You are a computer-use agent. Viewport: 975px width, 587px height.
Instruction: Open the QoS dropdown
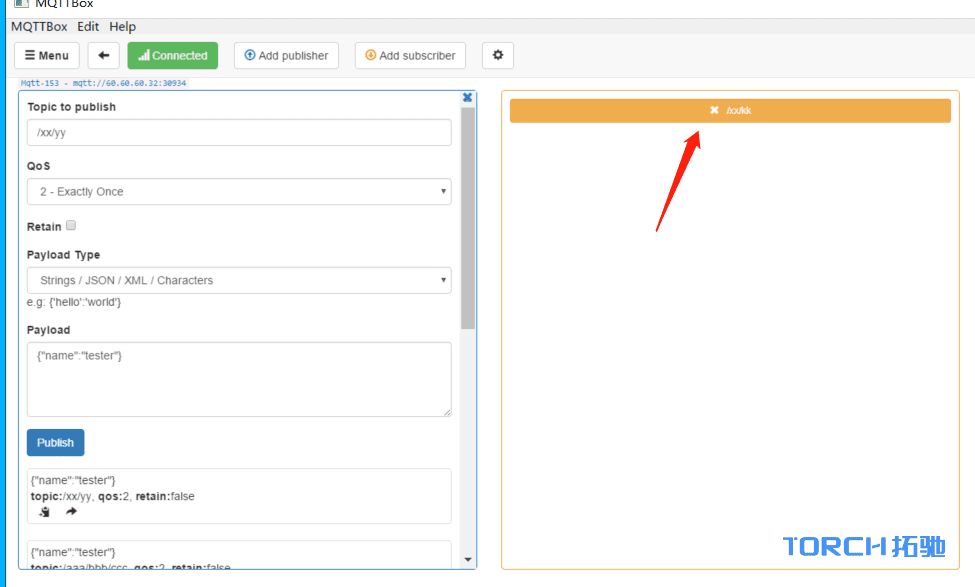pyautogui.click(x=239, y=192)
